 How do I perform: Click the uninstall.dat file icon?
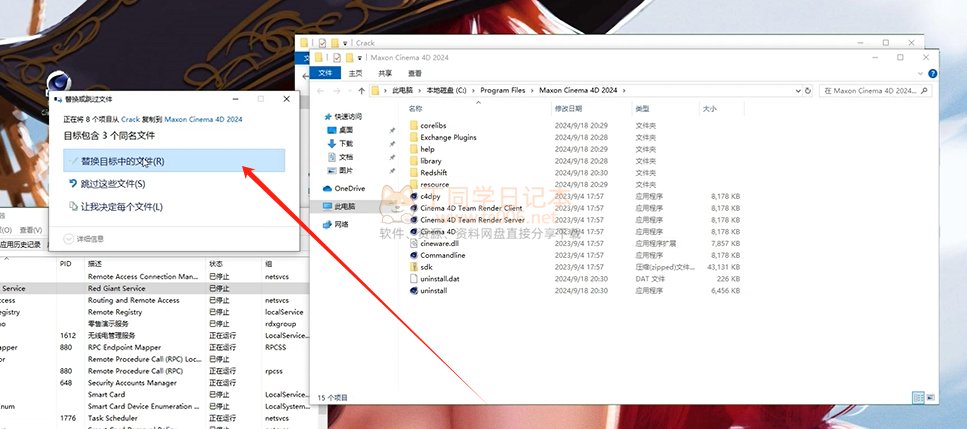(414, 279)
